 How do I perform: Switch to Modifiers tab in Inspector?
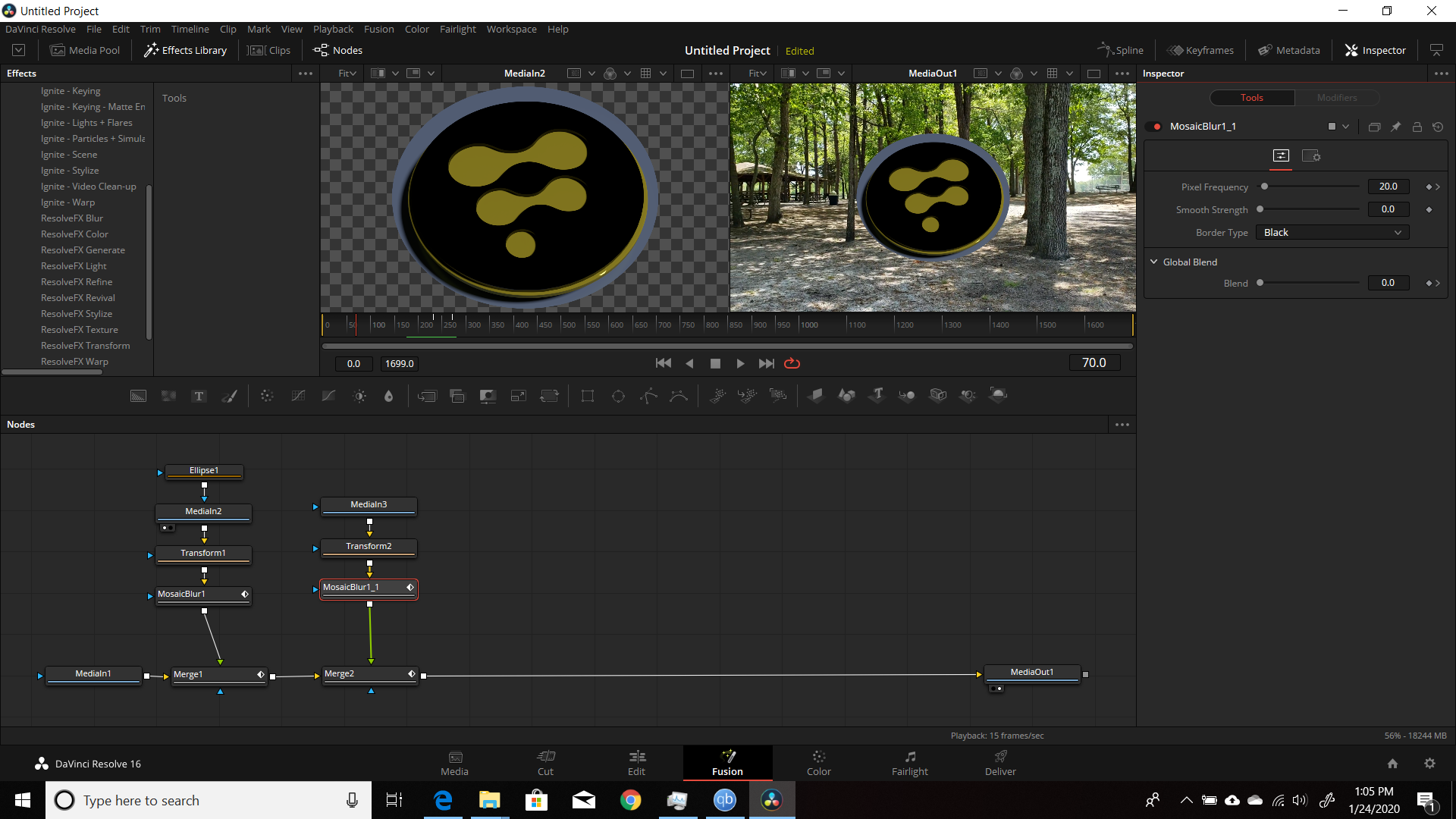pyautogui.click(x=1337, y=98)
